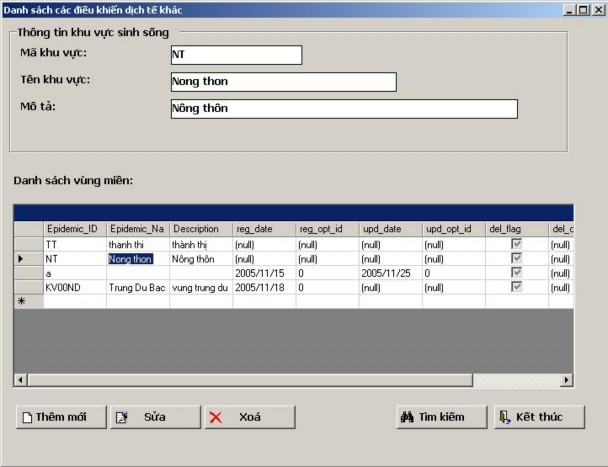The height and width of the screenshot is (467, 608).
Task: Click the red X Xoá icon
Action: click(x=215, y=417)
